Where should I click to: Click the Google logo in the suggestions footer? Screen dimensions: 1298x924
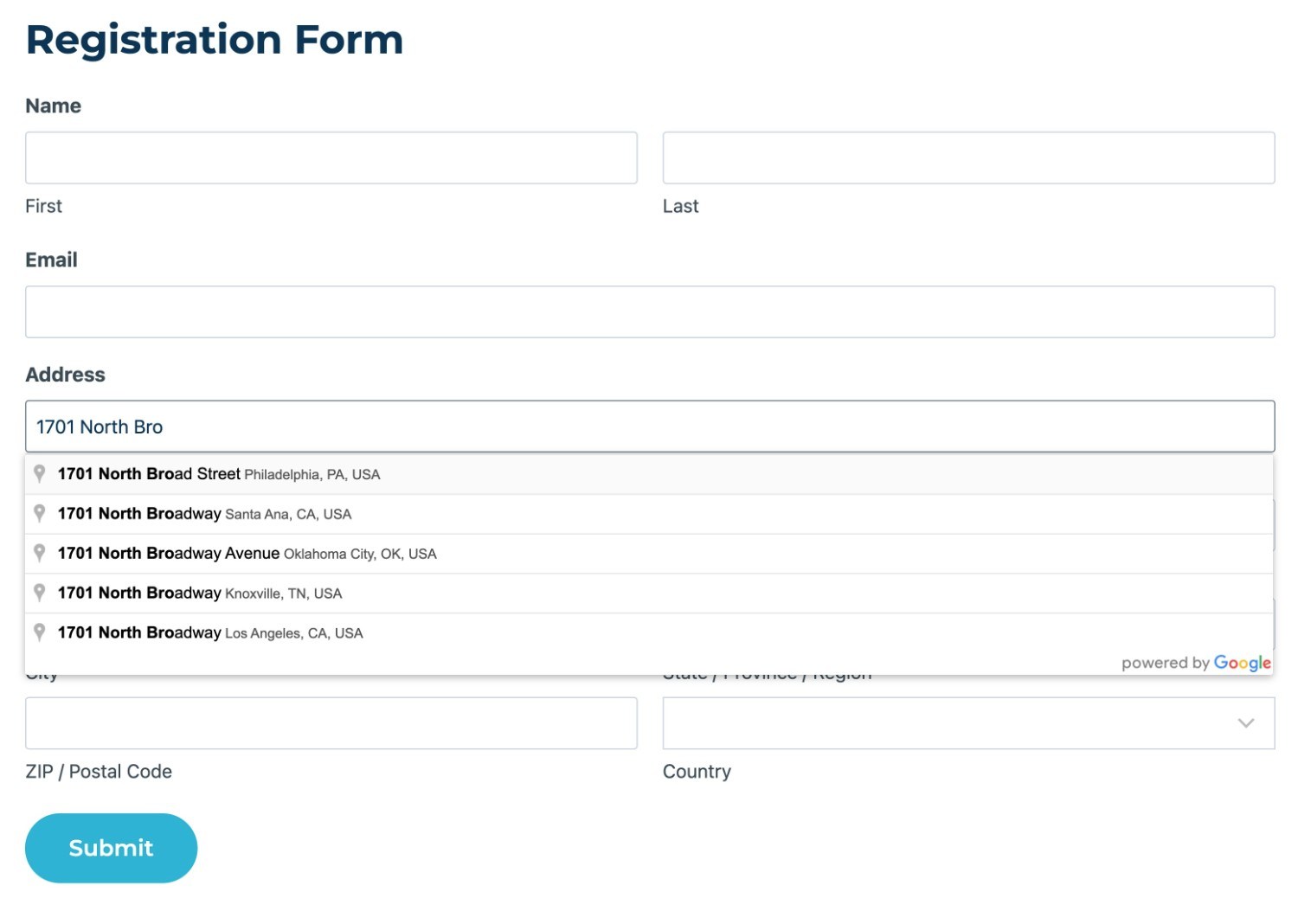1243,663
